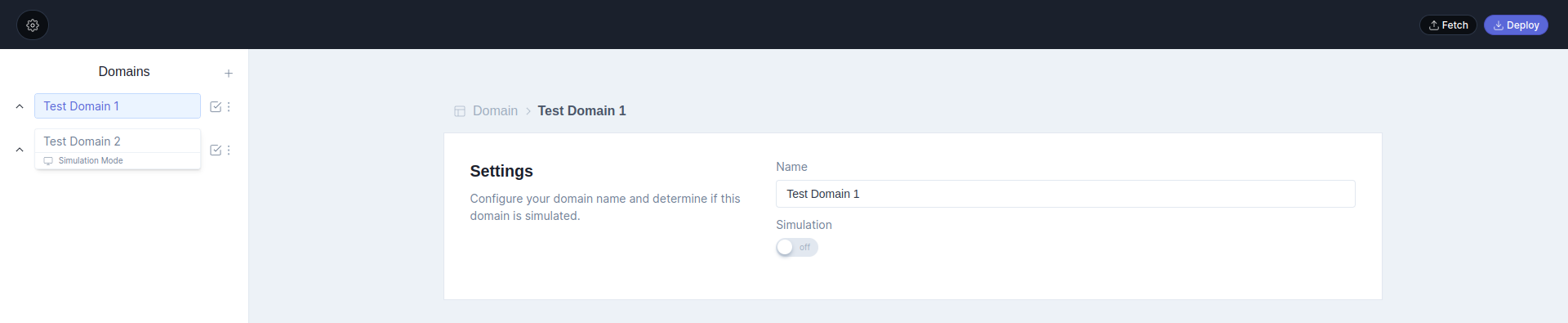The height and width of the screenshot is (323, 1568).
Task: Select Test Domain 2 in sidebar
Action: click(x=118, y=141)
